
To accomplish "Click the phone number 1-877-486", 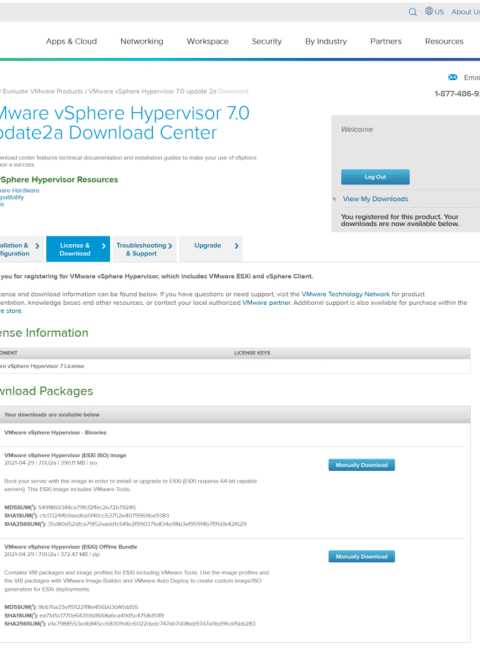I will (x=457, y=94).
